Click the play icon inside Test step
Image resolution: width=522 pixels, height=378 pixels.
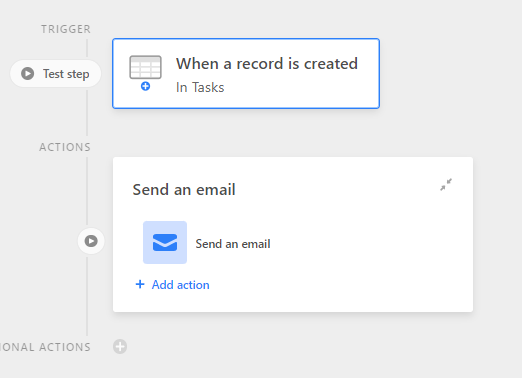click(x=28, y=74)
